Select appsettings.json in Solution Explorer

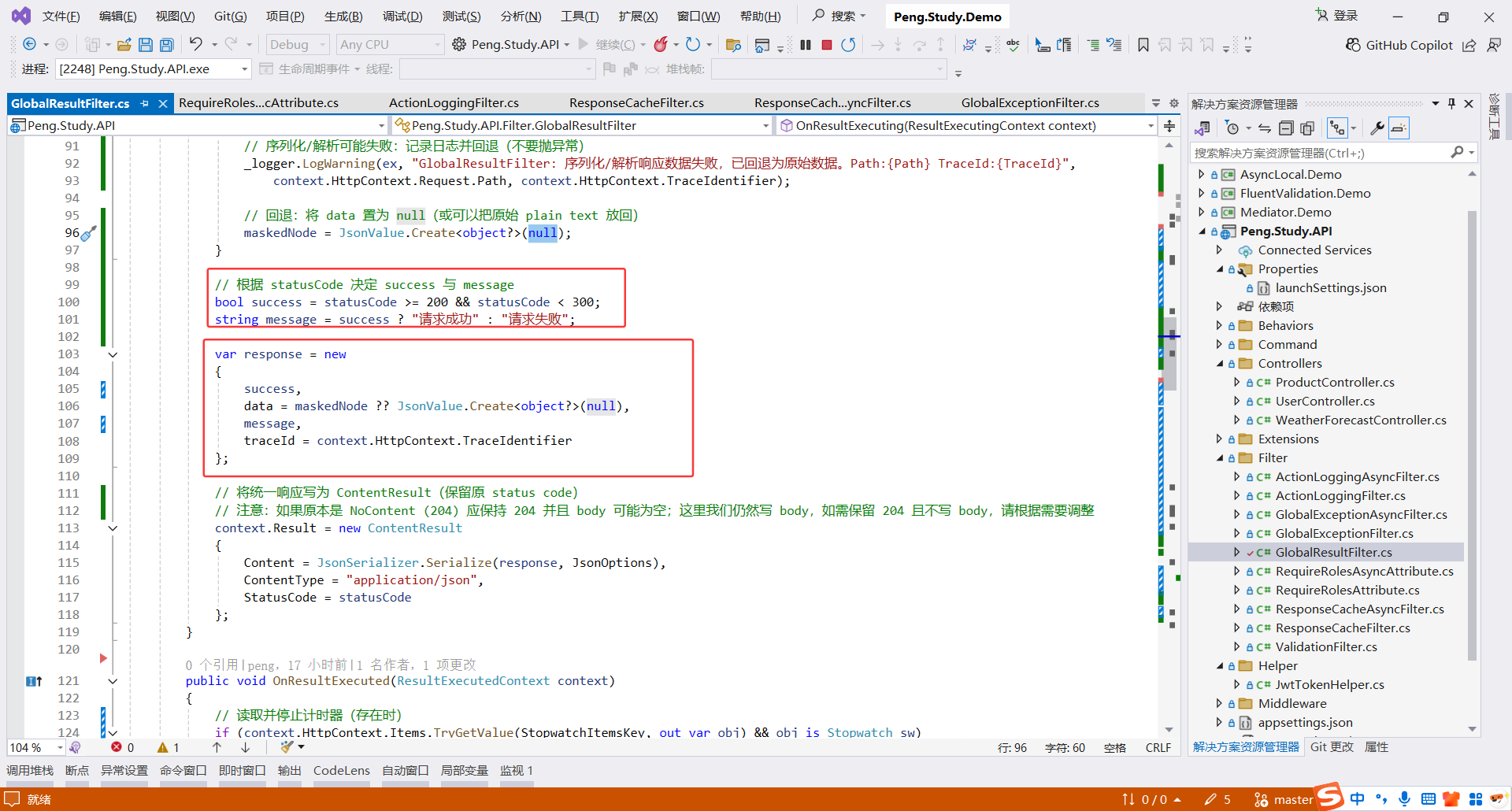coord(1305,723)
